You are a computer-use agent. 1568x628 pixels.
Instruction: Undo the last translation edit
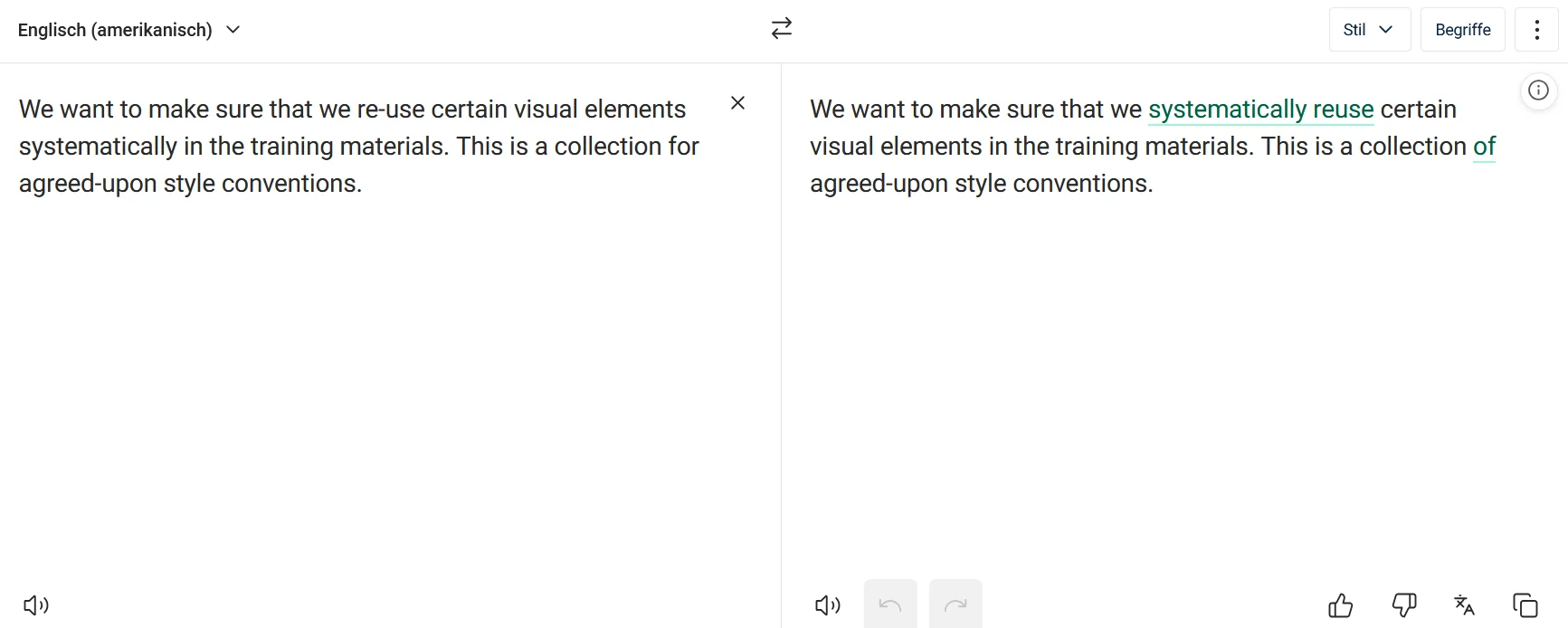point(889,604)
